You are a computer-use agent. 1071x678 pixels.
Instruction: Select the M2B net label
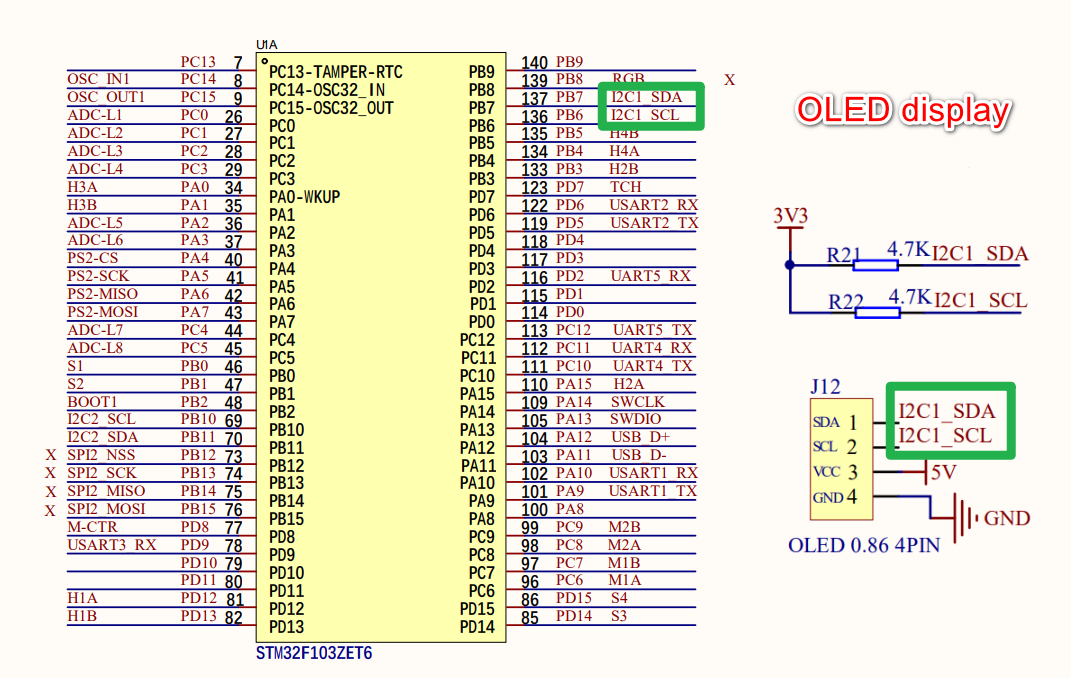click(624, 526)
